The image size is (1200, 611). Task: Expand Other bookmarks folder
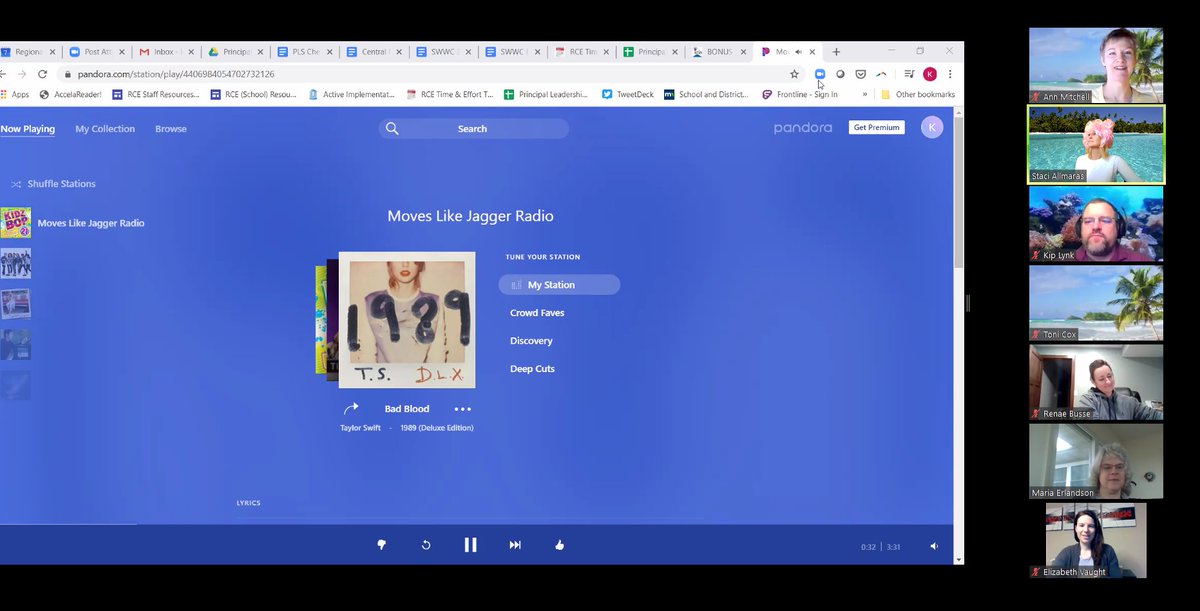click(x=917, y=94)
